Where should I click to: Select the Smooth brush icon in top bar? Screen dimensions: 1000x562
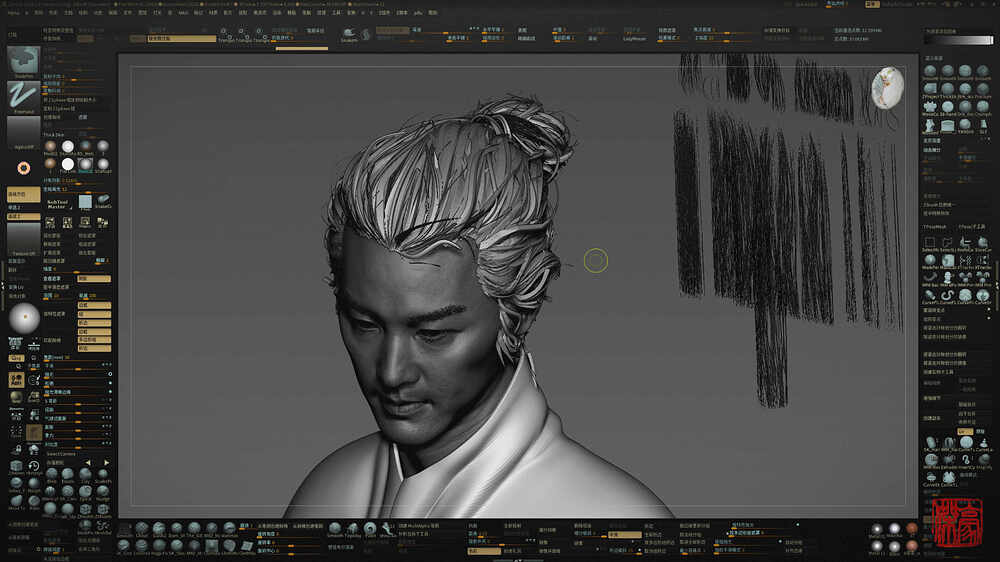349,34
